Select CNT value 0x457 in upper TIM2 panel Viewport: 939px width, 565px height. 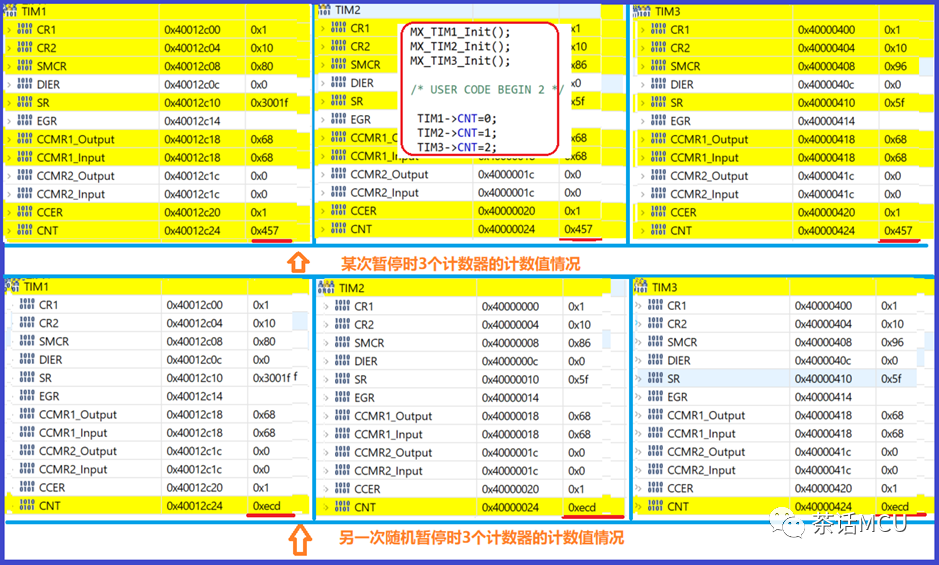pos(578,229)
